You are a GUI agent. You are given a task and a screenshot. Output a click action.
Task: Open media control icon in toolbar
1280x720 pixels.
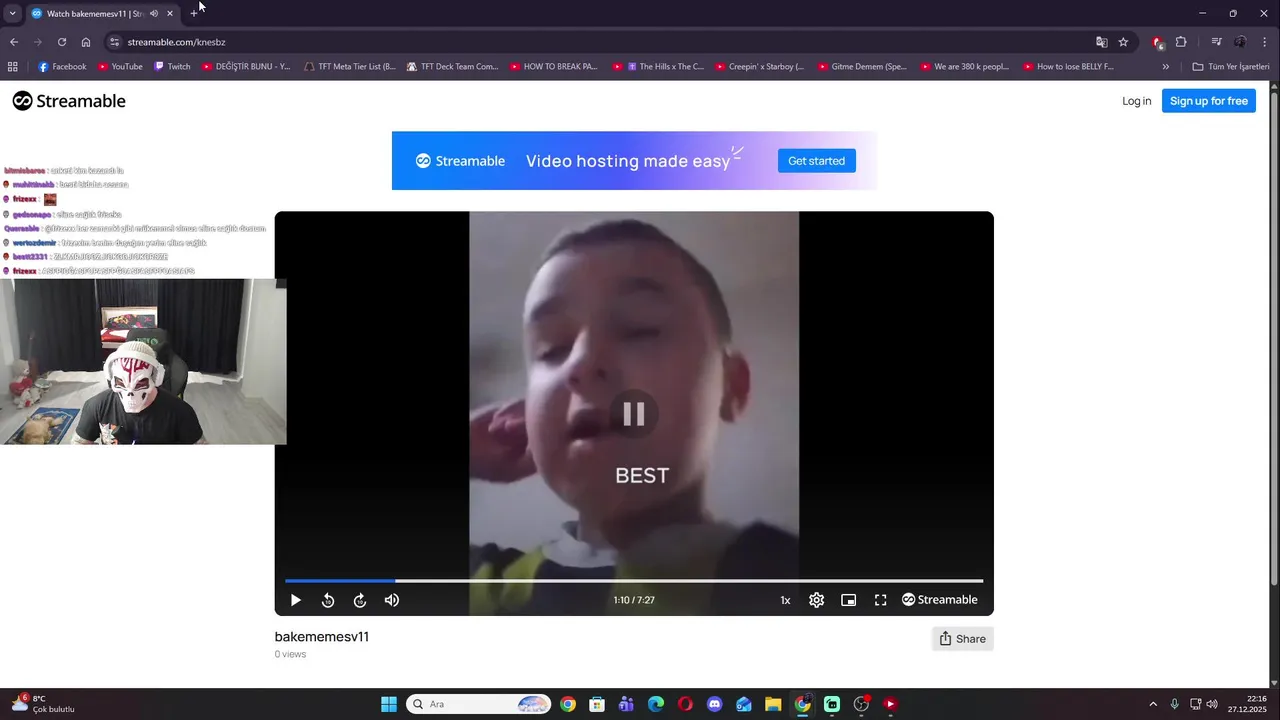click(x=1216, y=42)
